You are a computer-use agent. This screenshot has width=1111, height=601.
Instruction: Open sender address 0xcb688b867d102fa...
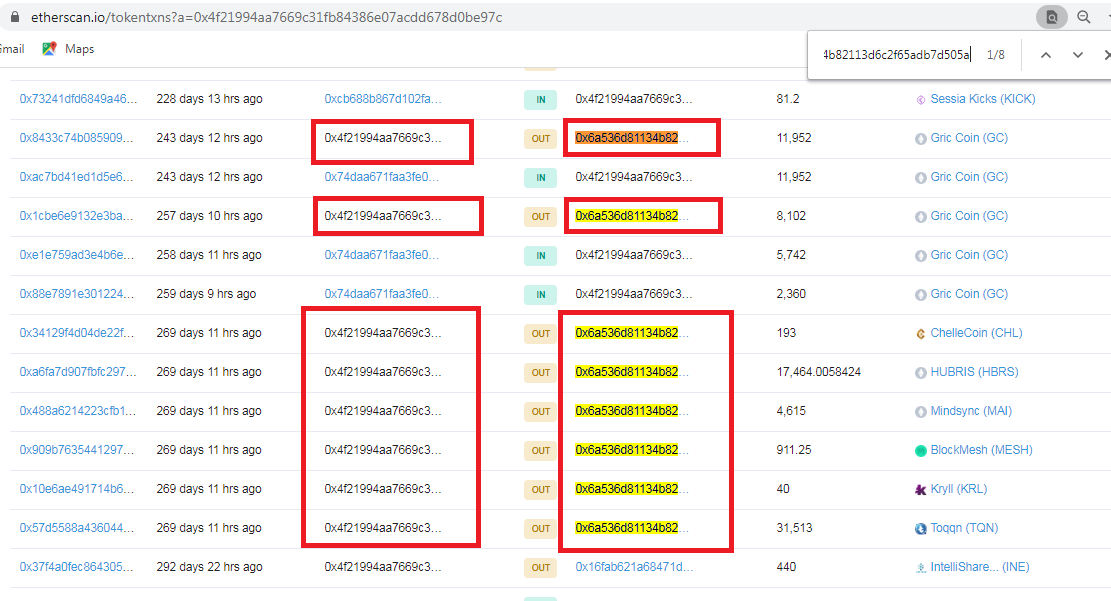383,99
